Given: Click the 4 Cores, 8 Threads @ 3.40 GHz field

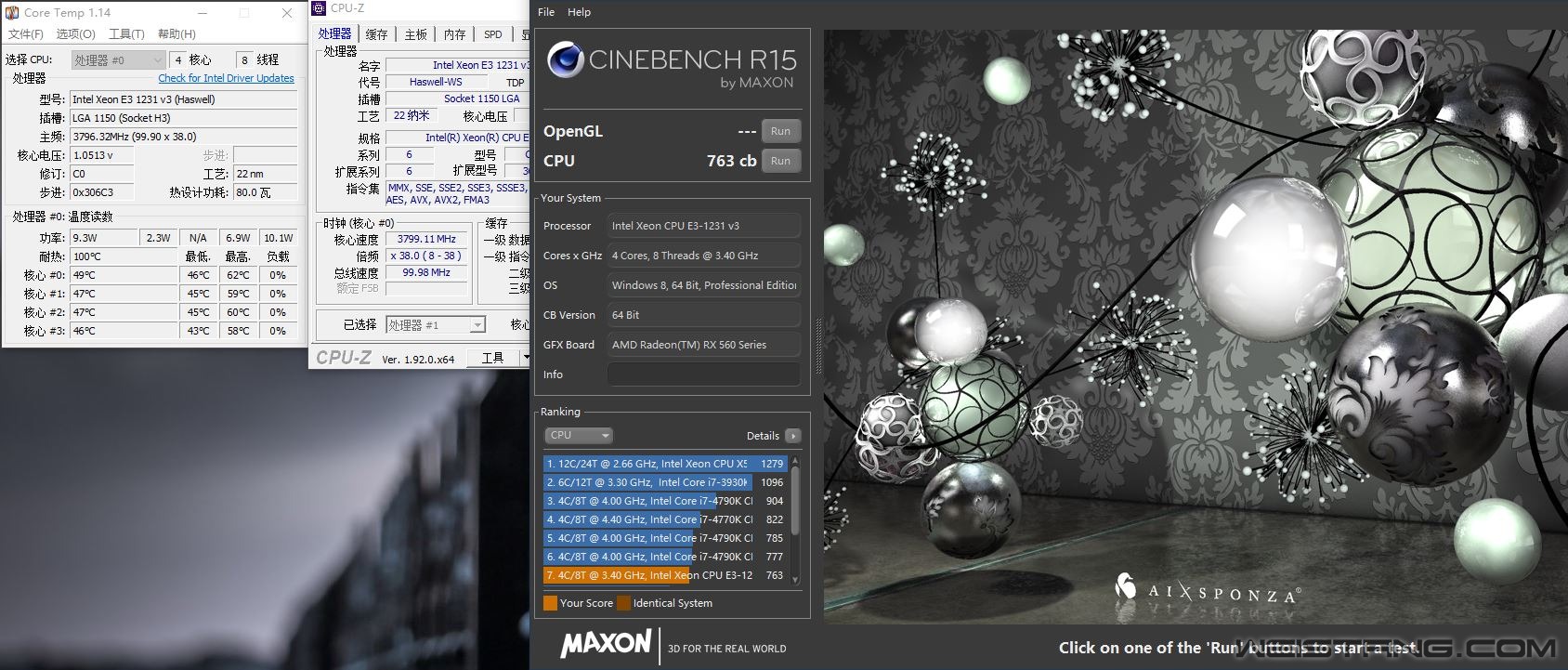Looking at the screenshot, I should coord(703,256).
